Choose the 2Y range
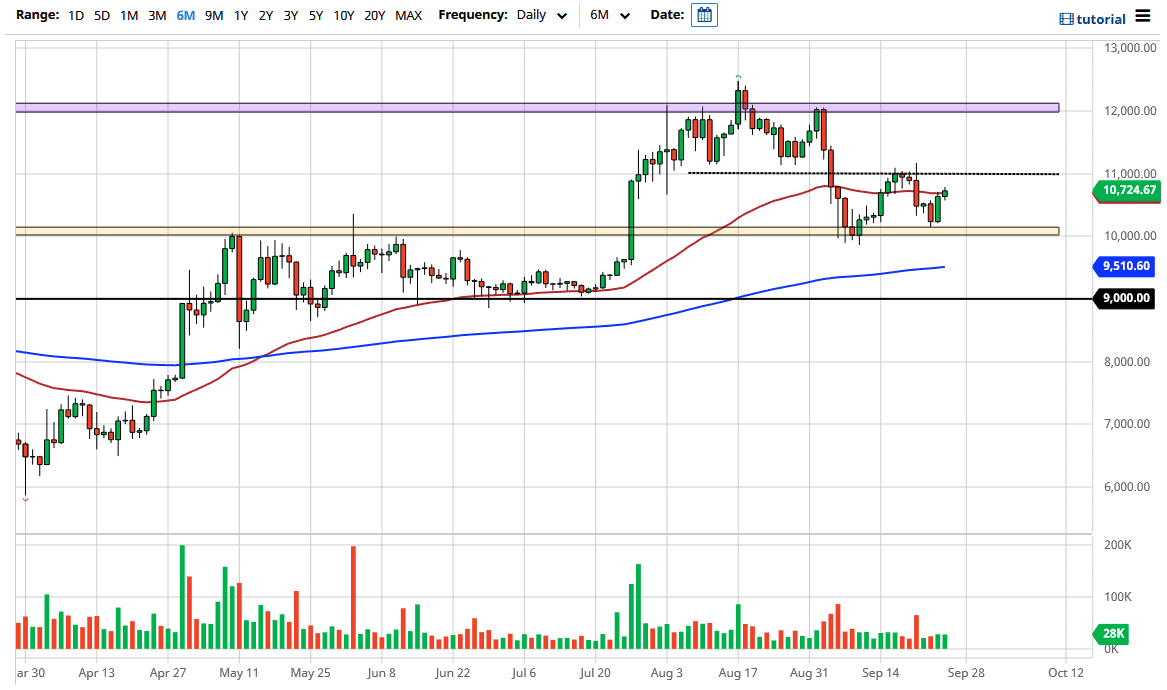This screenshot has height=690, width=1167. (x=266, y=15)
